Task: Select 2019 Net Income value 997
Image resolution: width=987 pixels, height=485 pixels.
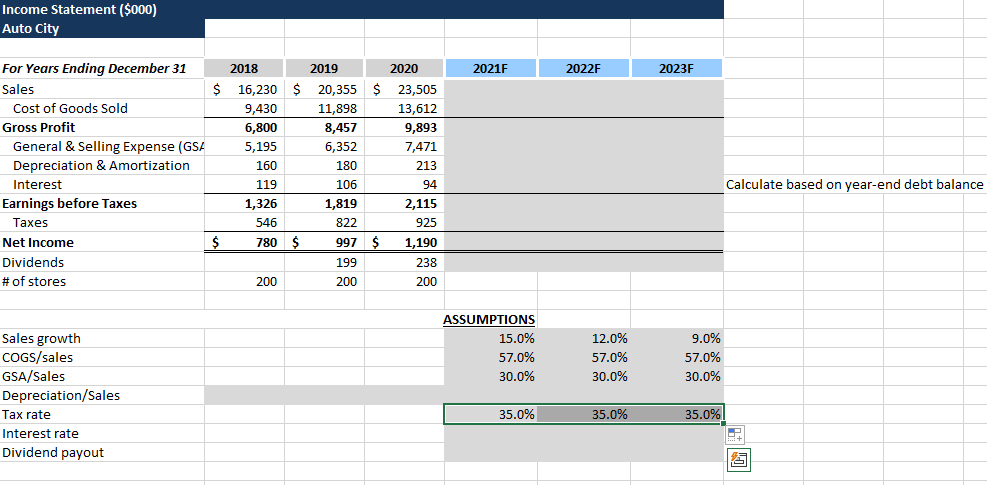Action: coord(324,242)
